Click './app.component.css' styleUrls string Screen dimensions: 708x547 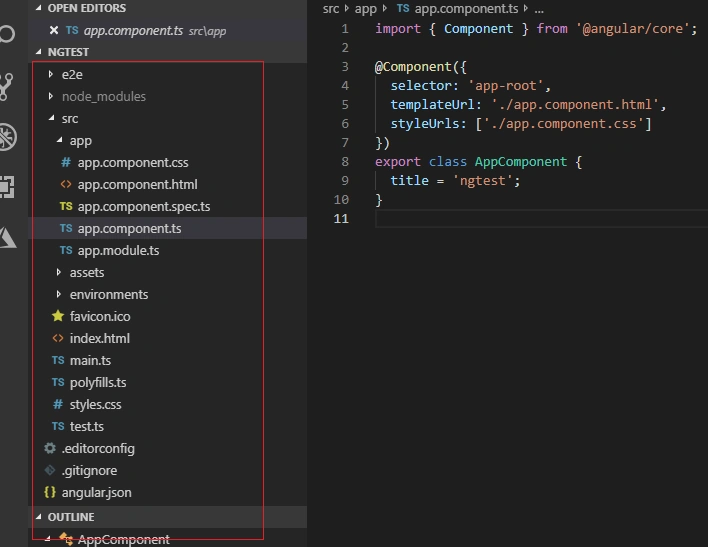564,123
